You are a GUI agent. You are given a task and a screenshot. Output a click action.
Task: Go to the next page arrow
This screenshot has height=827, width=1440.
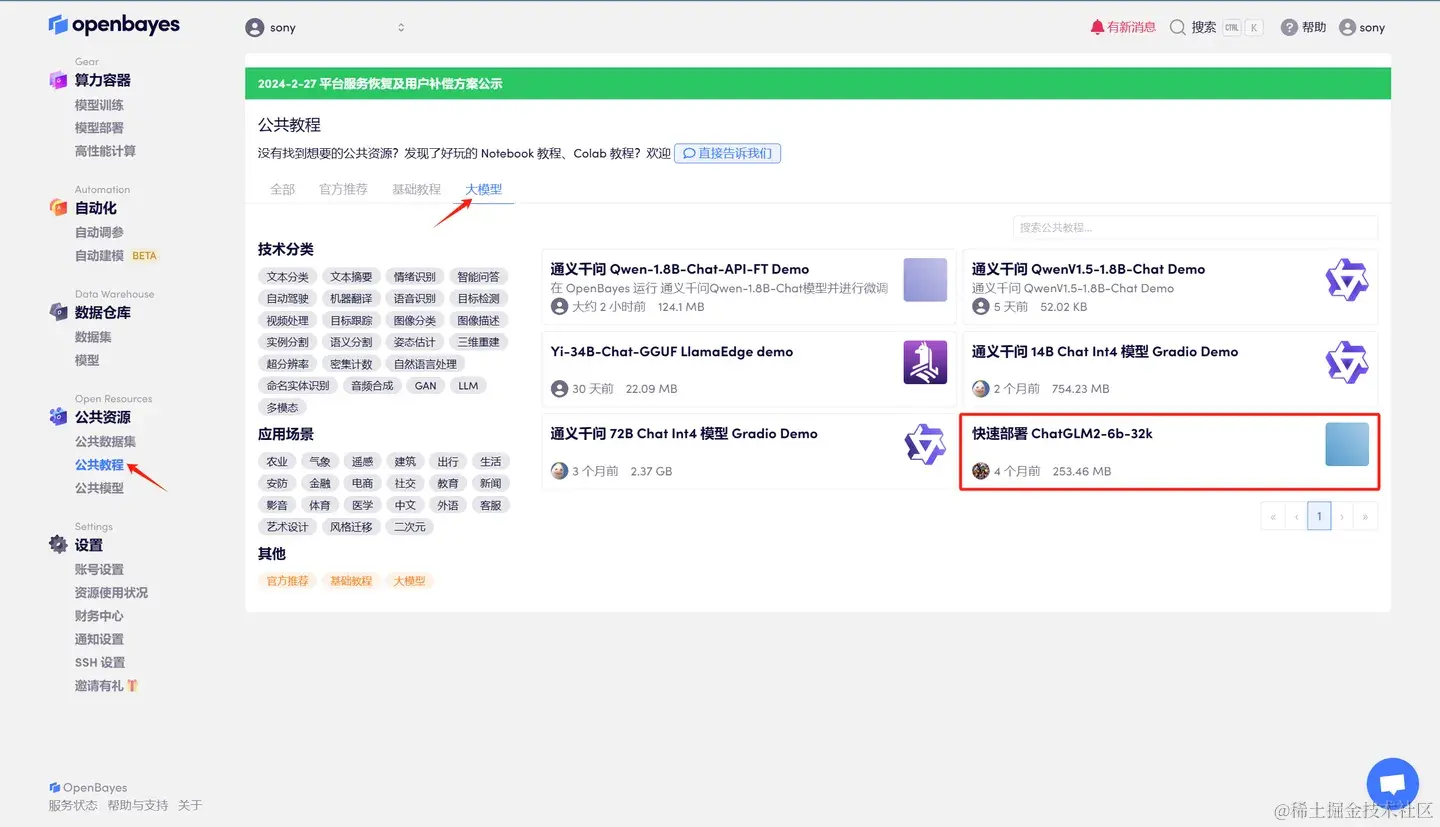(1342, 516)
